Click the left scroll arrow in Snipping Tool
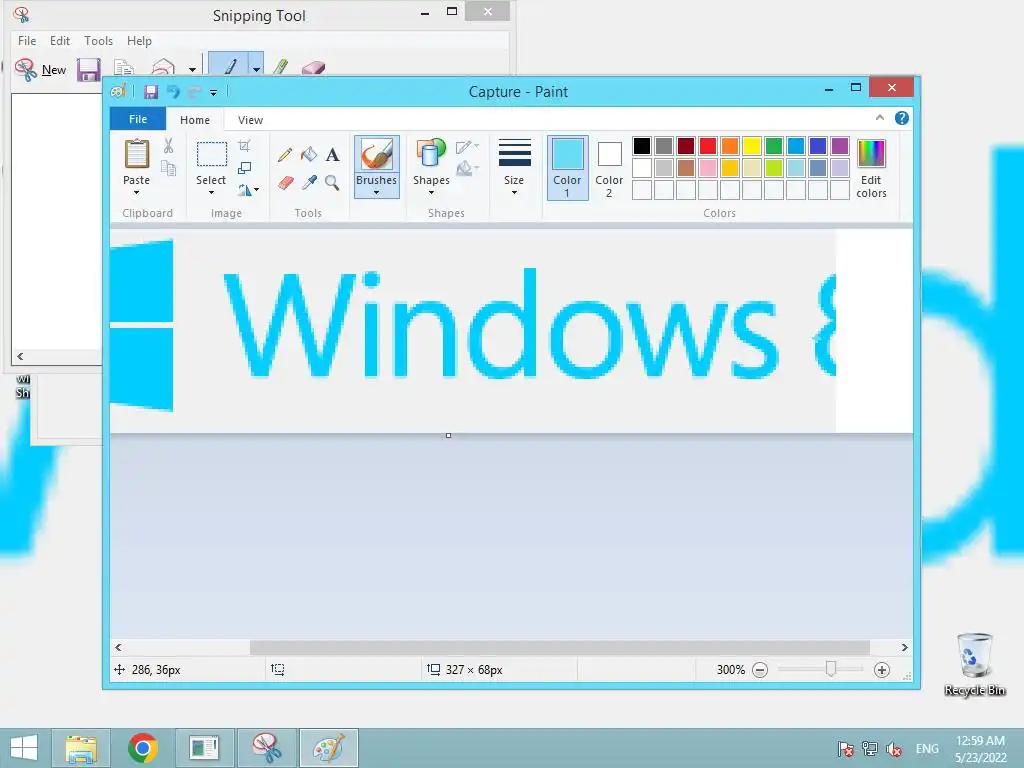 [20, 357]
